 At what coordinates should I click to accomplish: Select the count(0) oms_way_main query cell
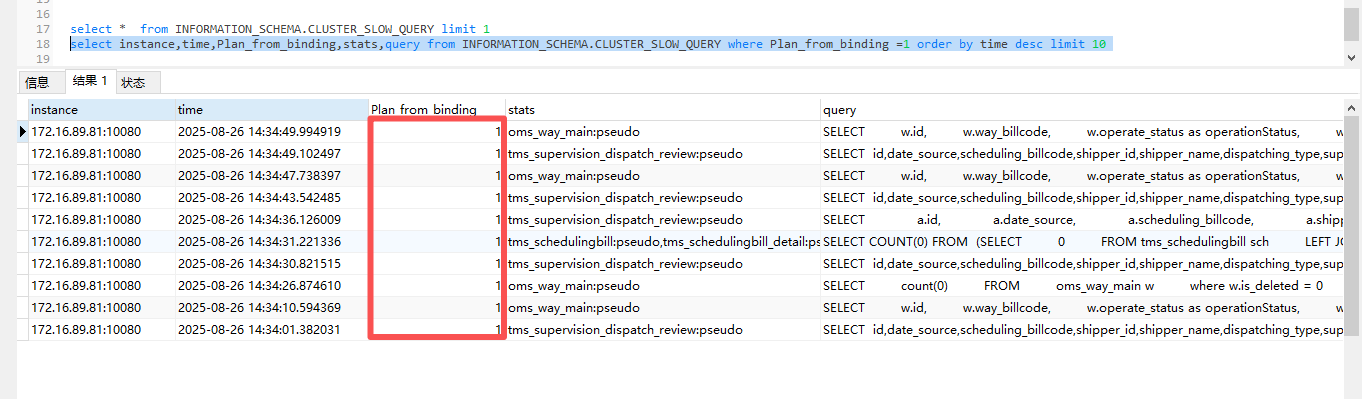click(1081, 286)
